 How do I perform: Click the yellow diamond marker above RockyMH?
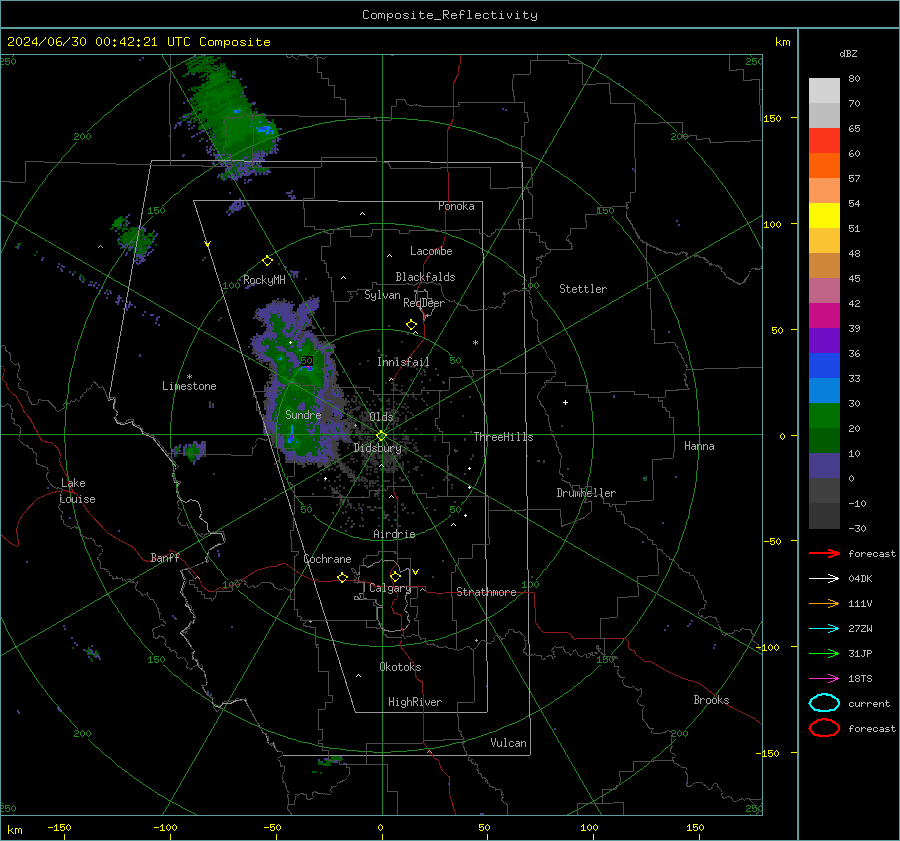coord(267,261)
